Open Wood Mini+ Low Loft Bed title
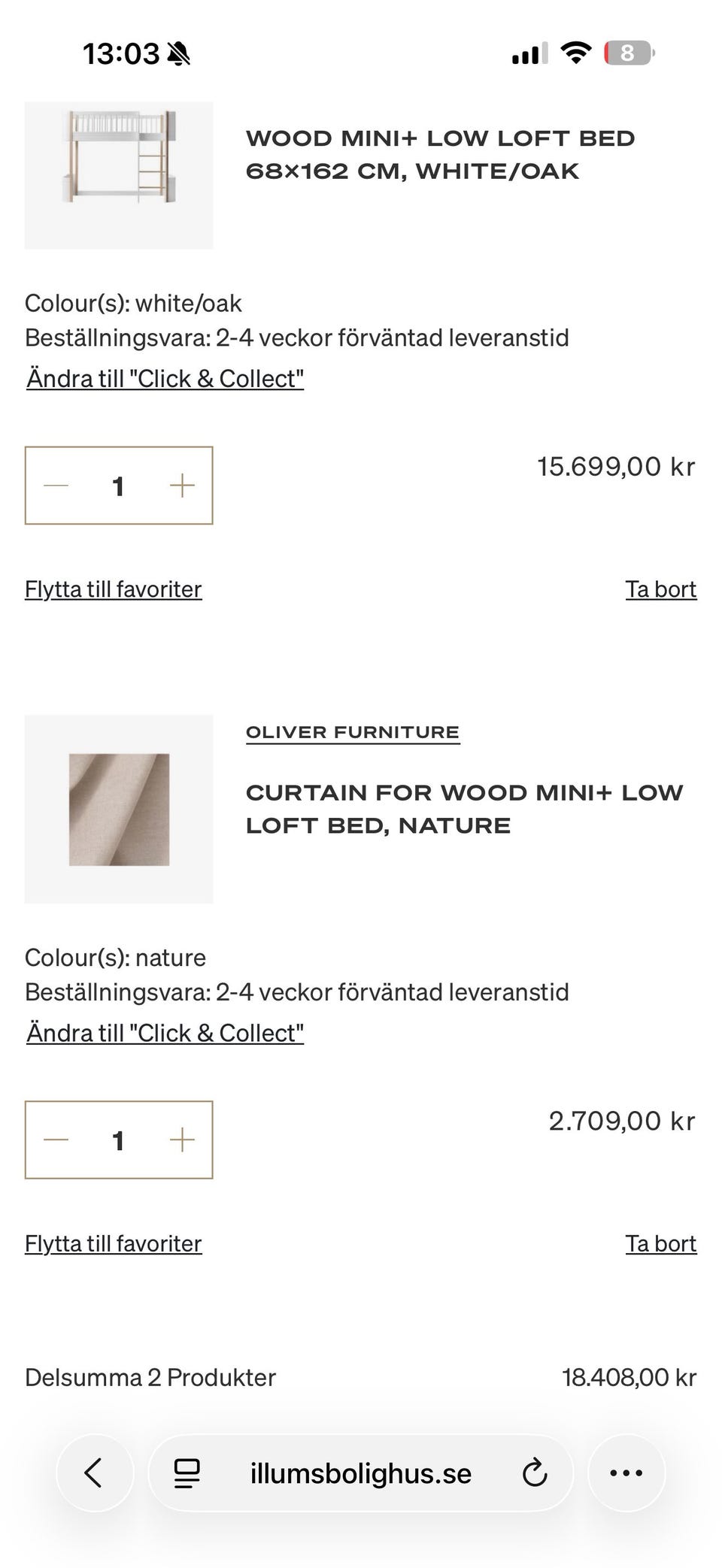 [x=441, y=155]
